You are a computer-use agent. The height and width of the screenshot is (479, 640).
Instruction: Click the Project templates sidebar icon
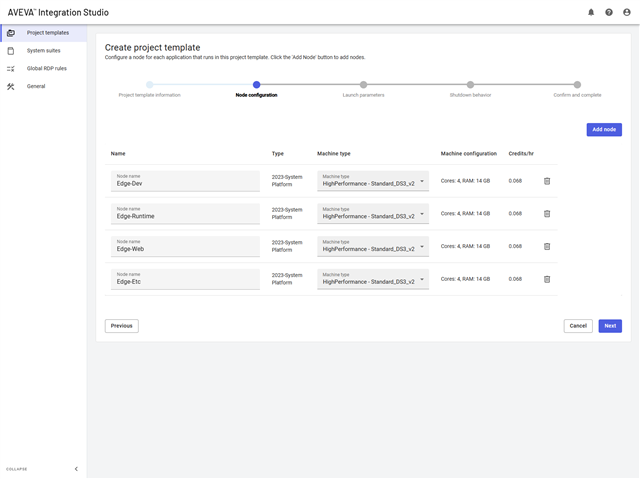click(x=11, y=33)
